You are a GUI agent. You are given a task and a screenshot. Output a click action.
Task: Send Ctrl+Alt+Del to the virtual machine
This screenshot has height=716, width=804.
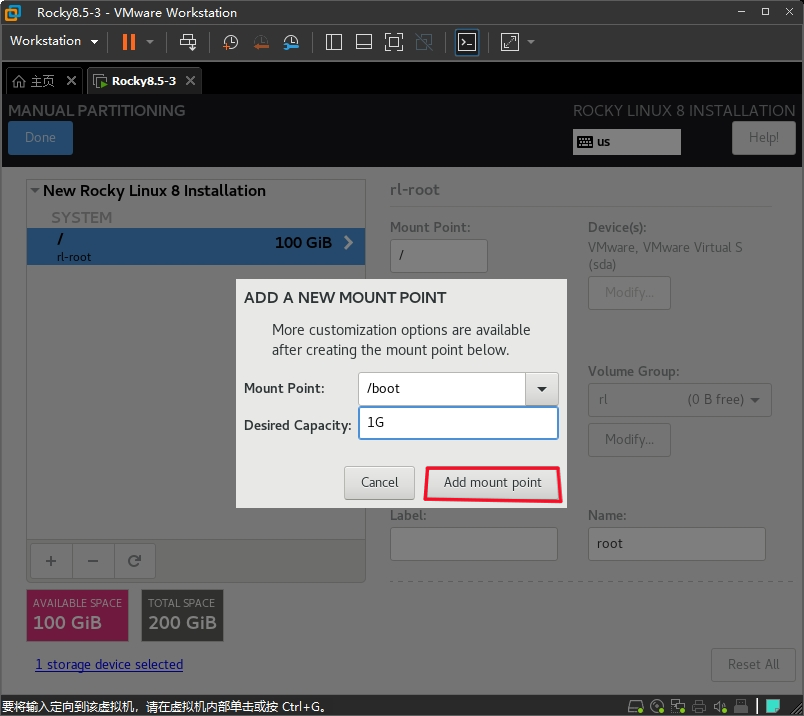(188, 42)
